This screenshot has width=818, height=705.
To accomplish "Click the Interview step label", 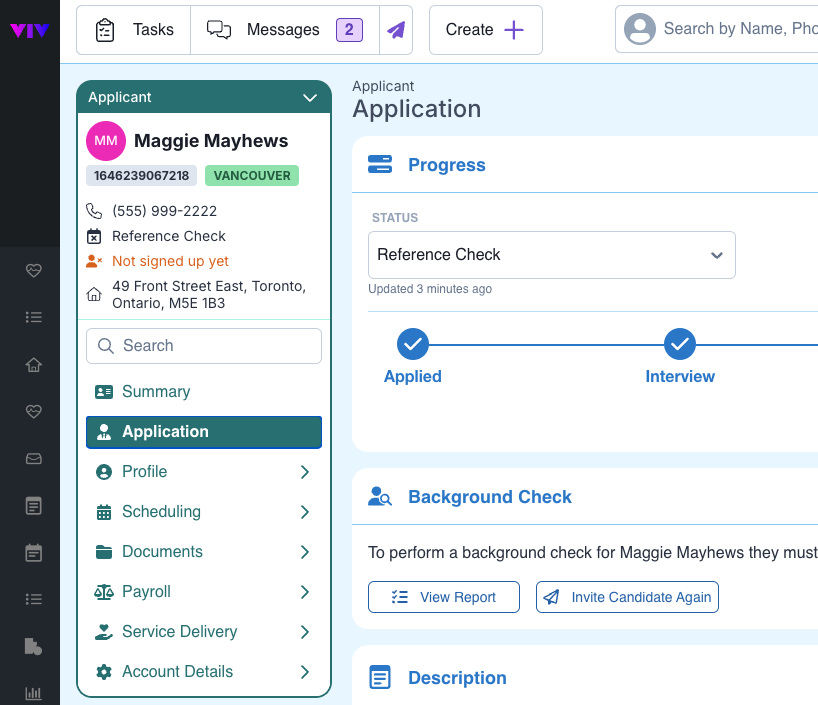I will click(680, 376).
